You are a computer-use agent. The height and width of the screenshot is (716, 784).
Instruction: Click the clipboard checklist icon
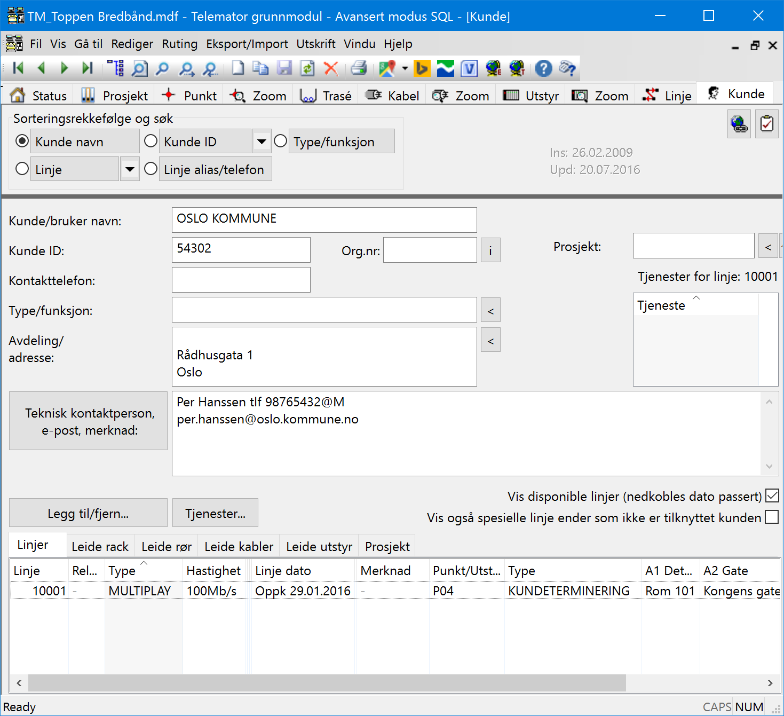tap(766, 124)
